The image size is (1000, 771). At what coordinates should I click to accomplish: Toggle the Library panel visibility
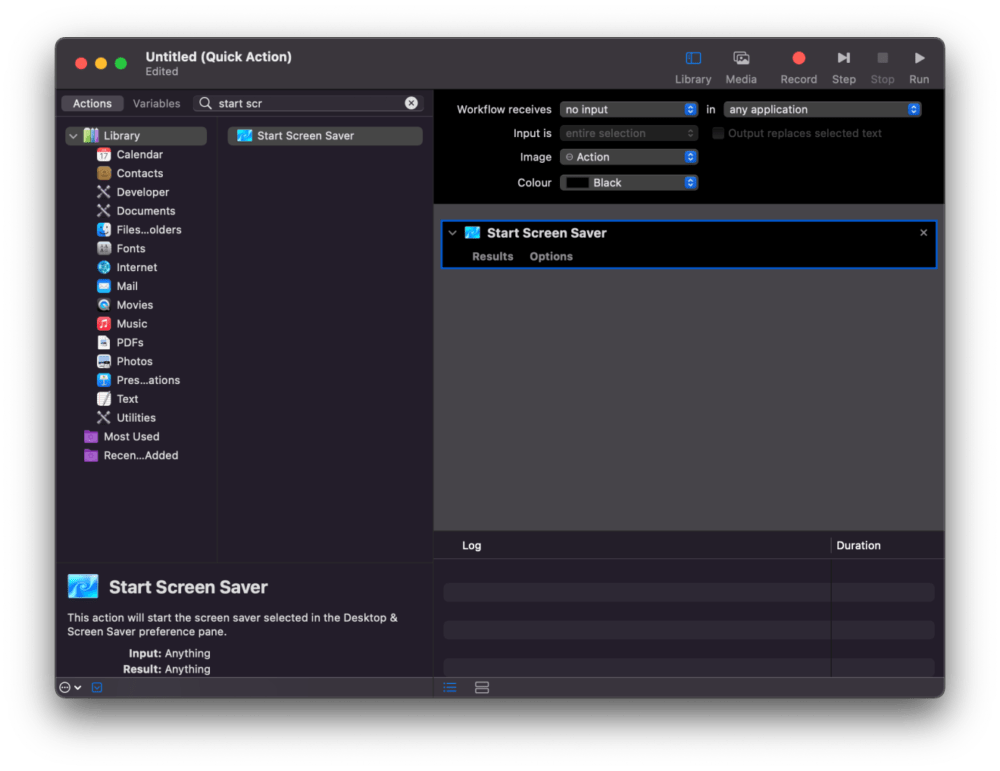(x=693, y=63)
